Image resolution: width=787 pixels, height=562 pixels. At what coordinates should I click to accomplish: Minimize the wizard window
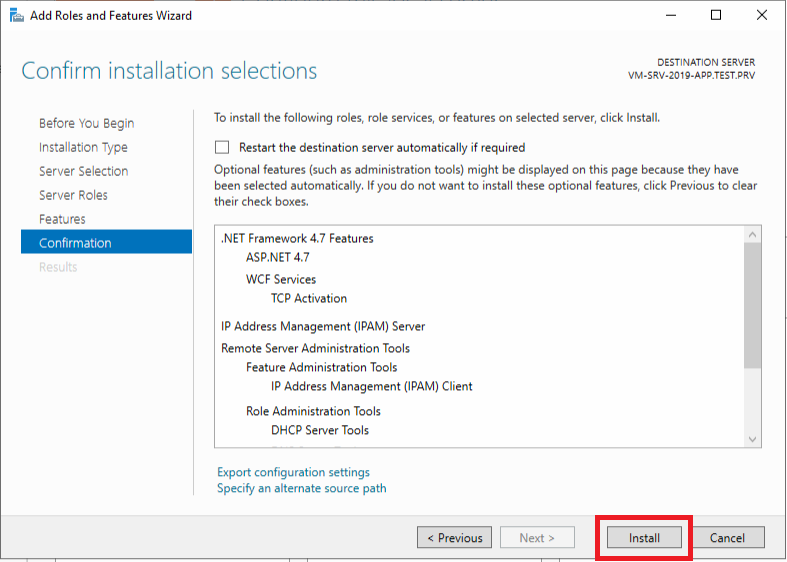pyautogui.click(x=671, y=15)
